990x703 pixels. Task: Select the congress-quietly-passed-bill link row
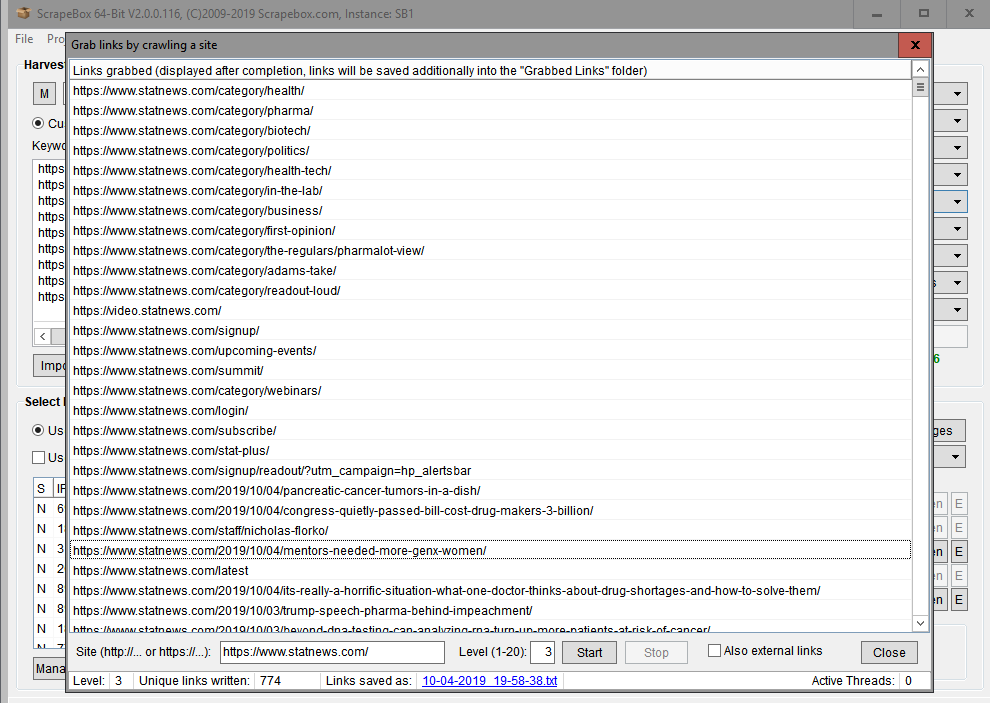491,510
